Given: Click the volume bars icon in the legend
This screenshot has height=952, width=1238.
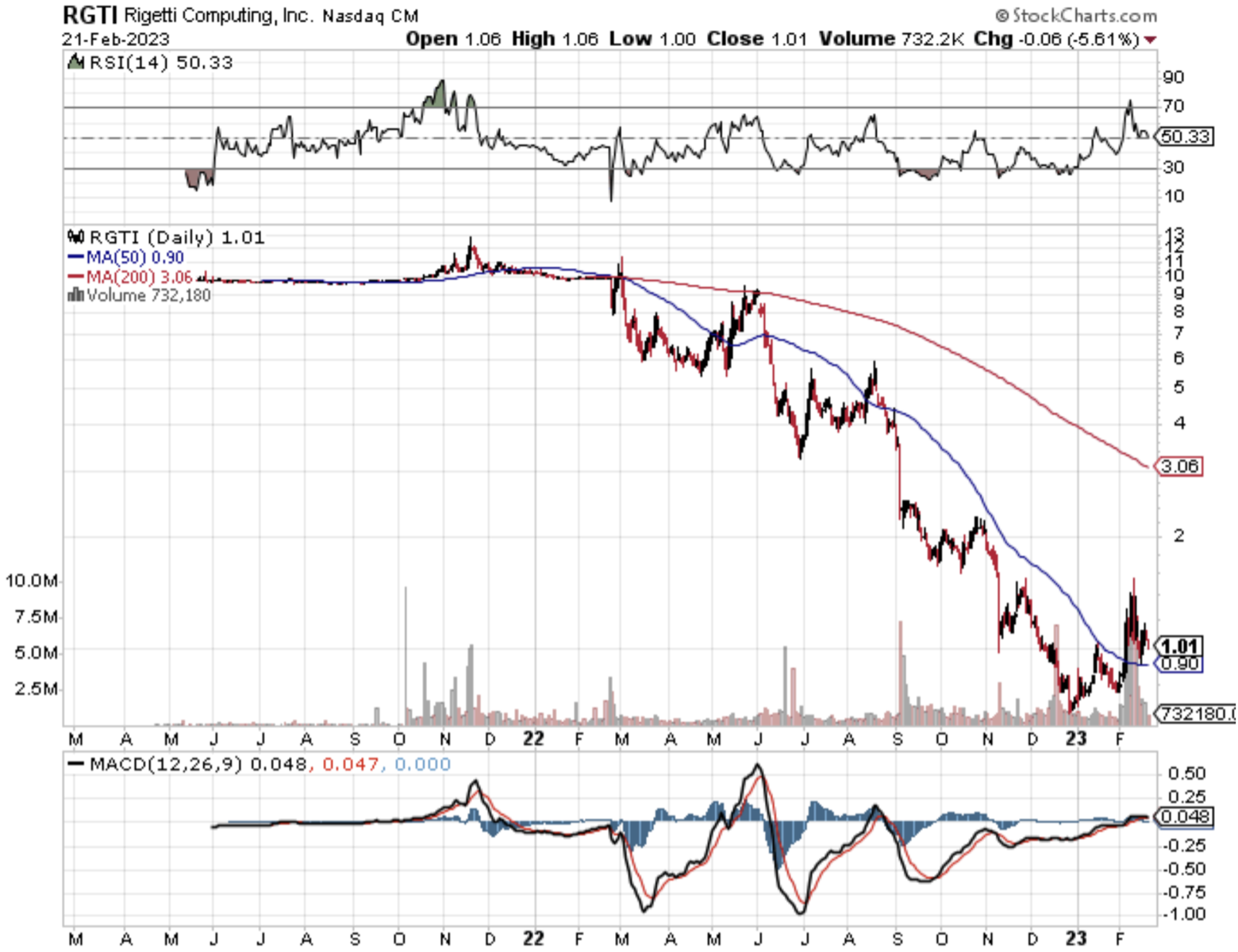Looking at the screenshot, I should click(76, 295).
